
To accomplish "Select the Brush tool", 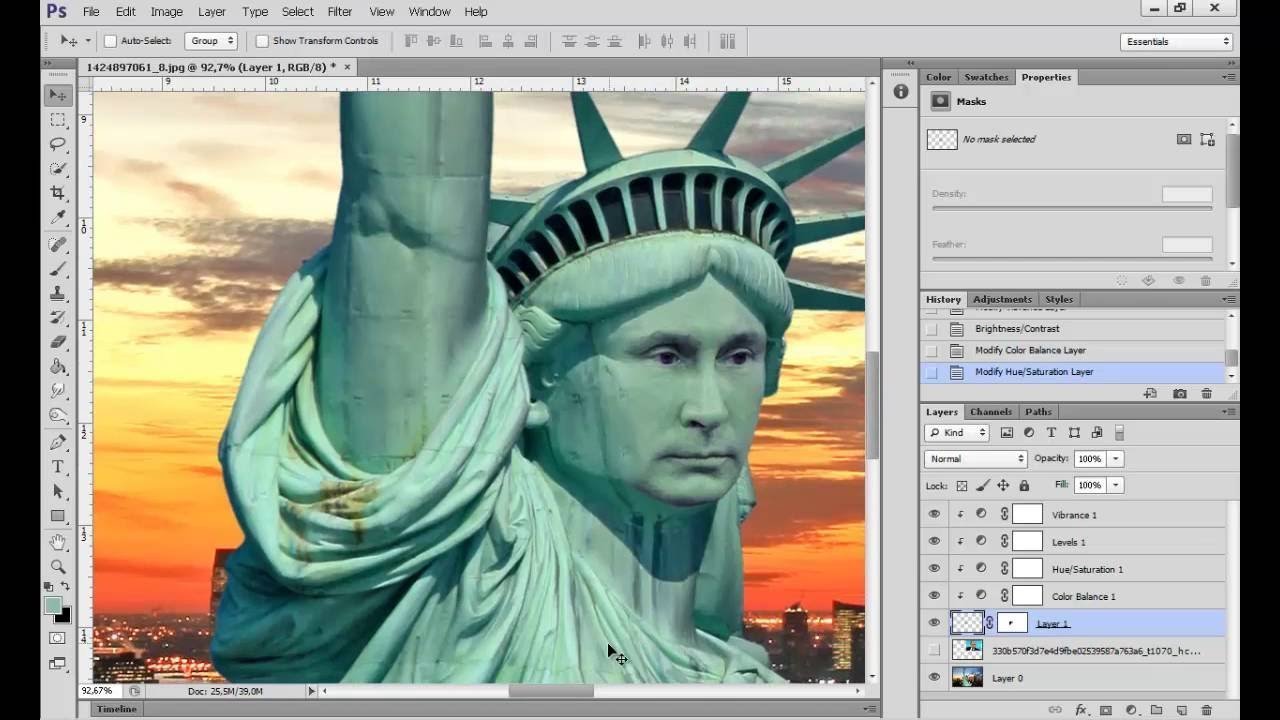I will 58,270.
